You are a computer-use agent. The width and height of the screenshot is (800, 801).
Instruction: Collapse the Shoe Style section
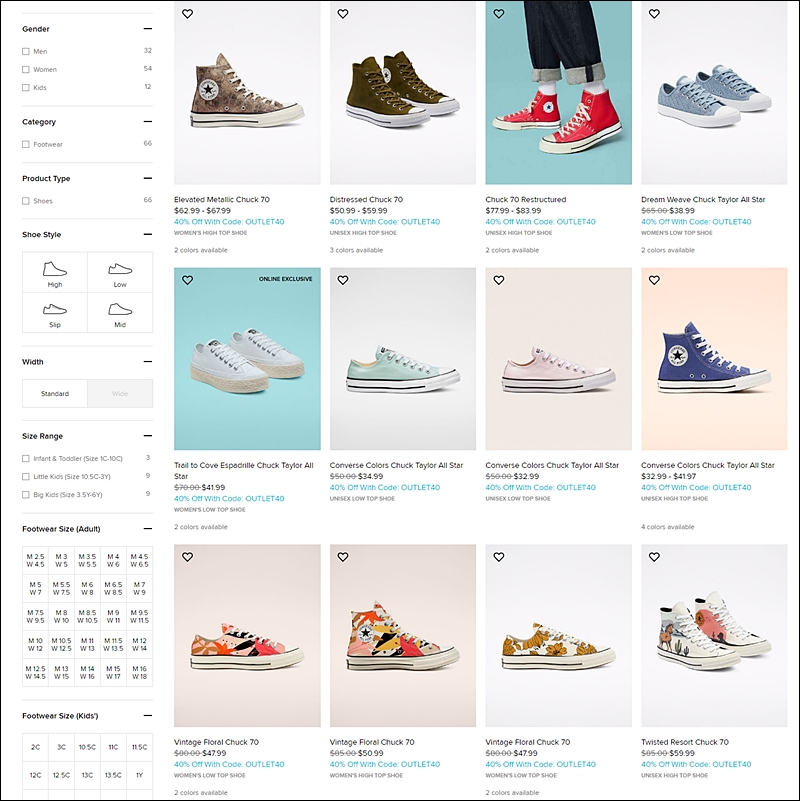[x=148, y=234]
